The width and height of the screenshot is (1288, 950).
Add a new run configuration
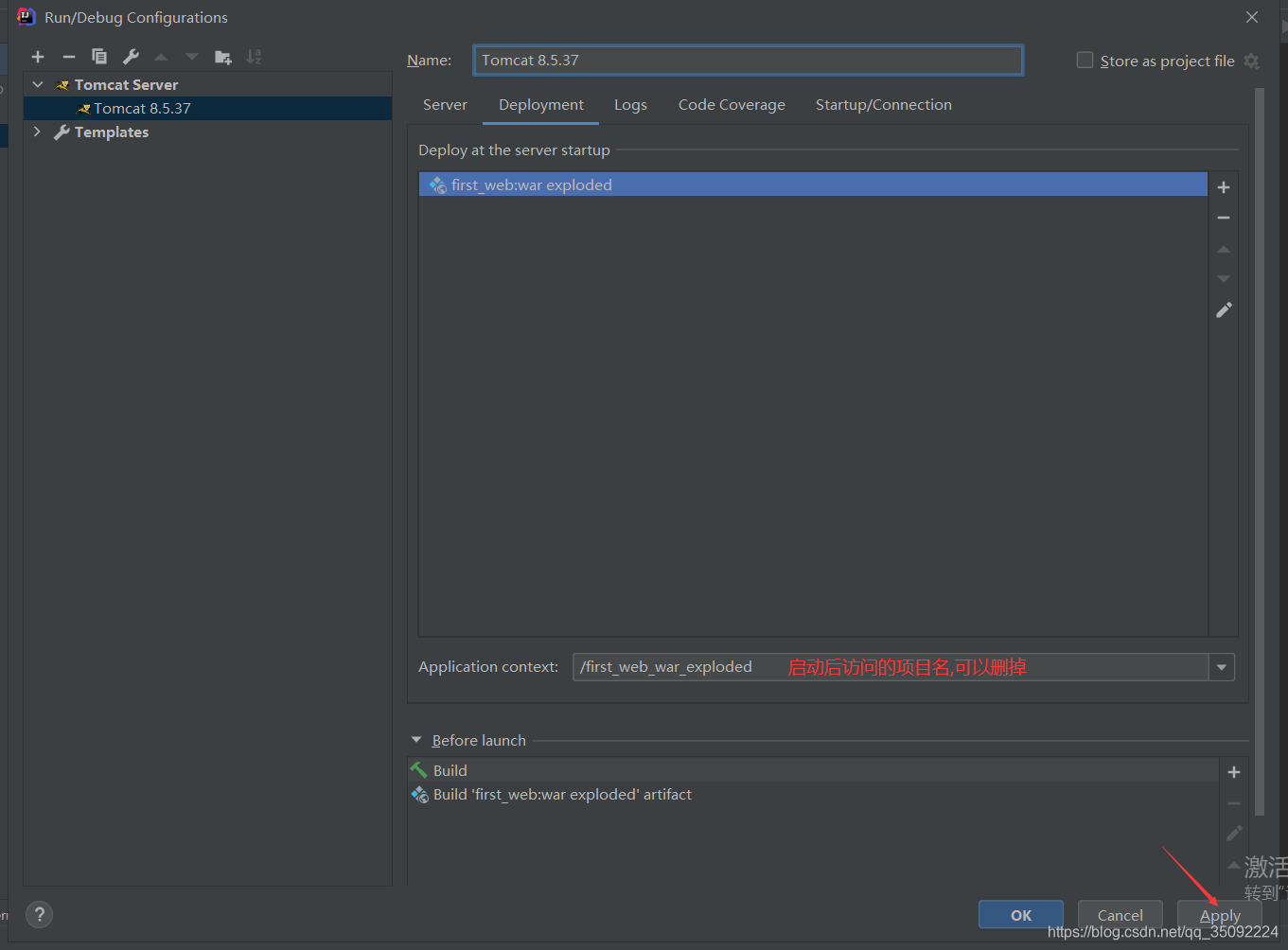tap(38, 57)
